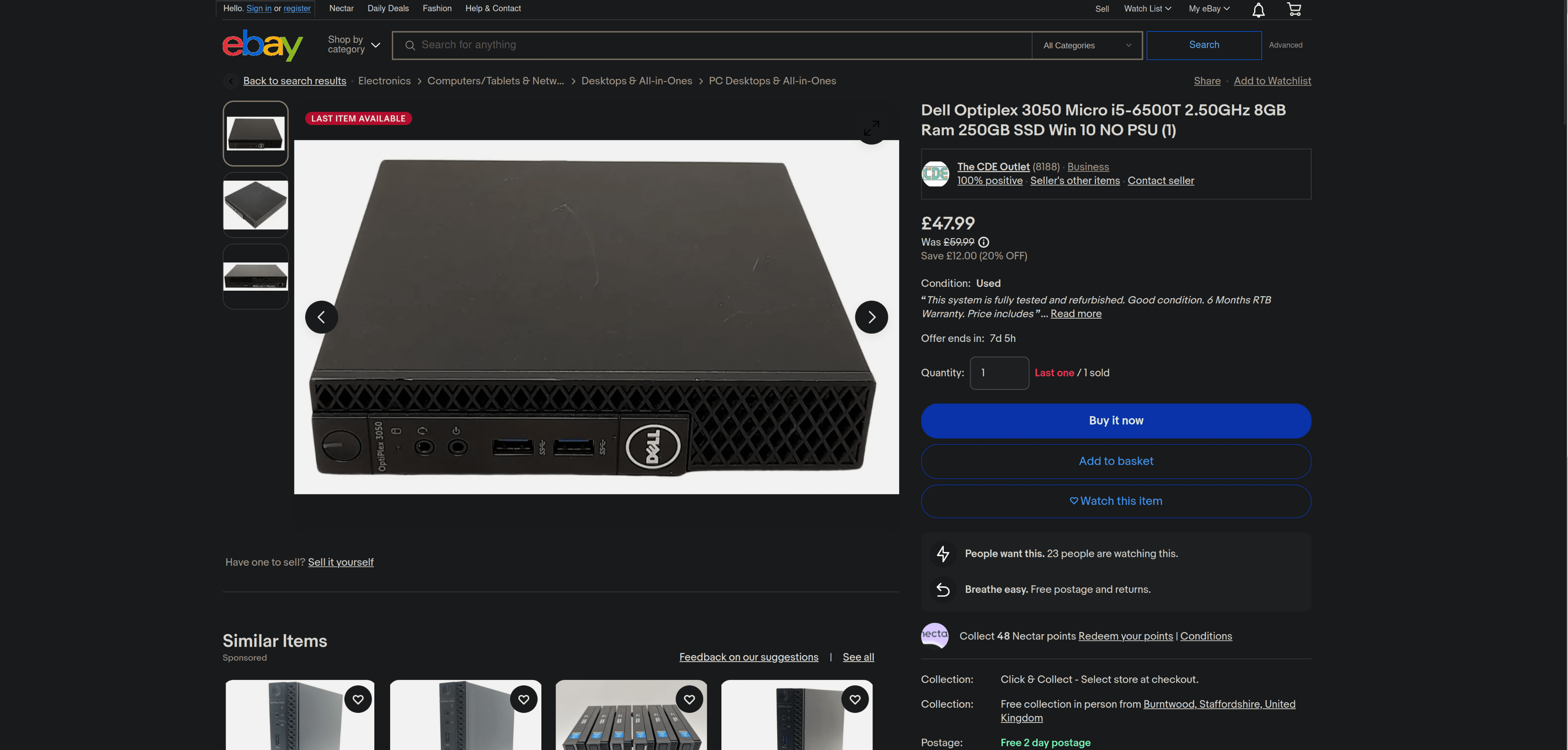Image resolution: width=1568 pixels, height=750 pixels.
Task: Show next product image arrow
Action: (x=872, y=317)
